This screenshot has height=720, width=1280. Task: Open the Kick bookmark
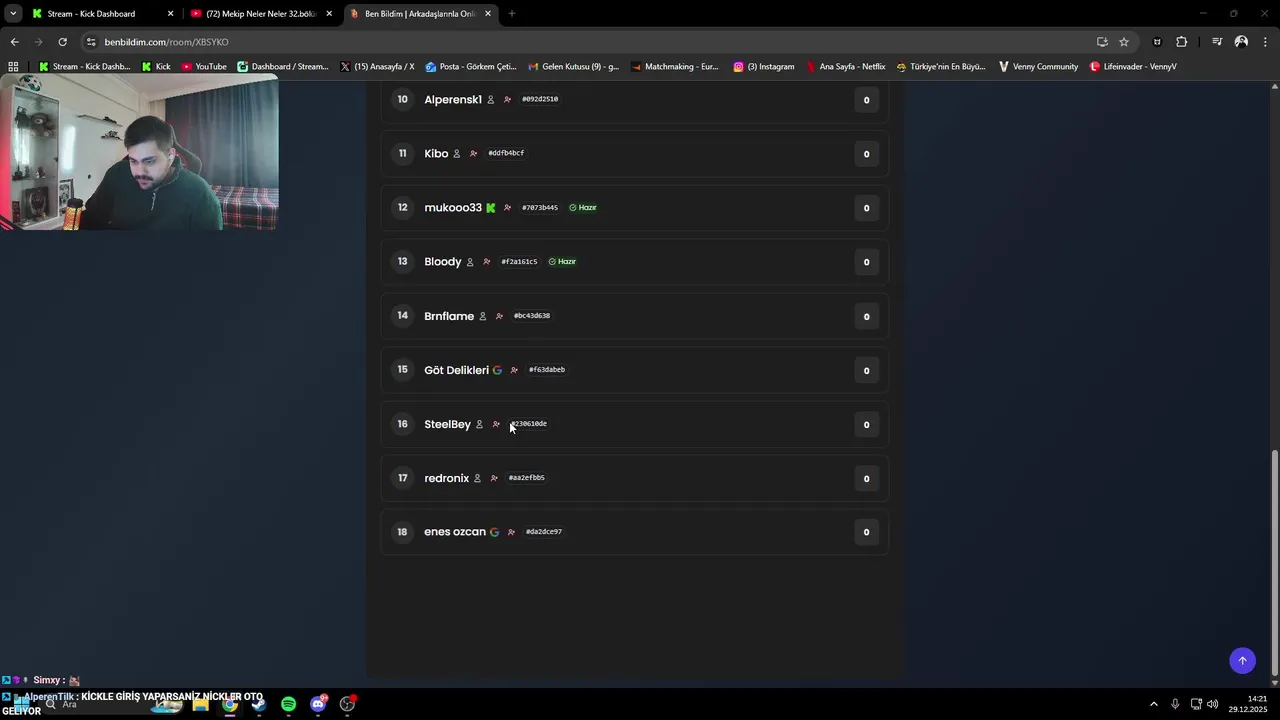coord(156,67)
